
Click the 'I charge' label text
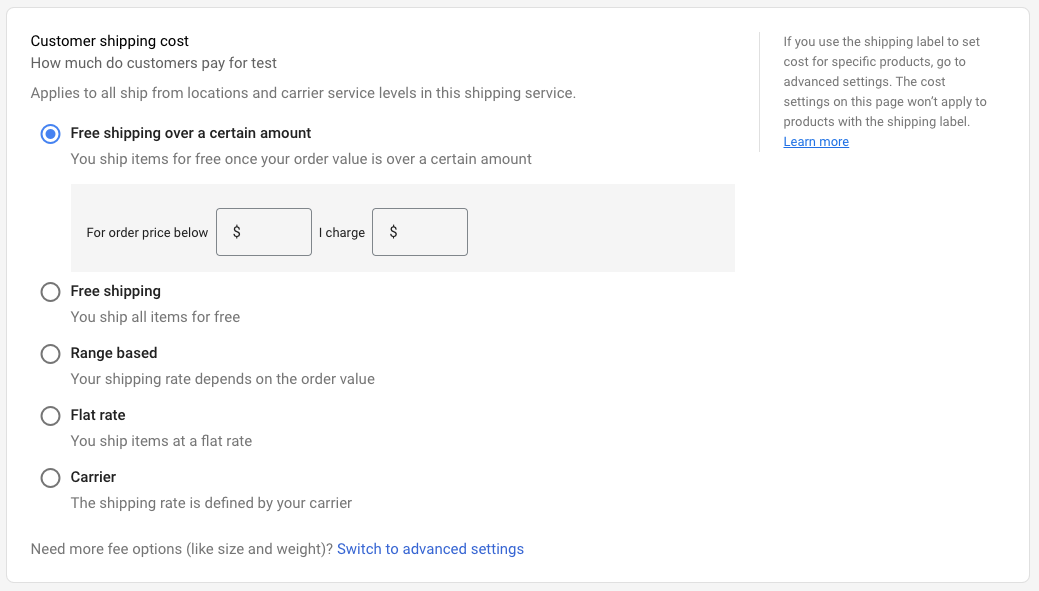(342, 233)
